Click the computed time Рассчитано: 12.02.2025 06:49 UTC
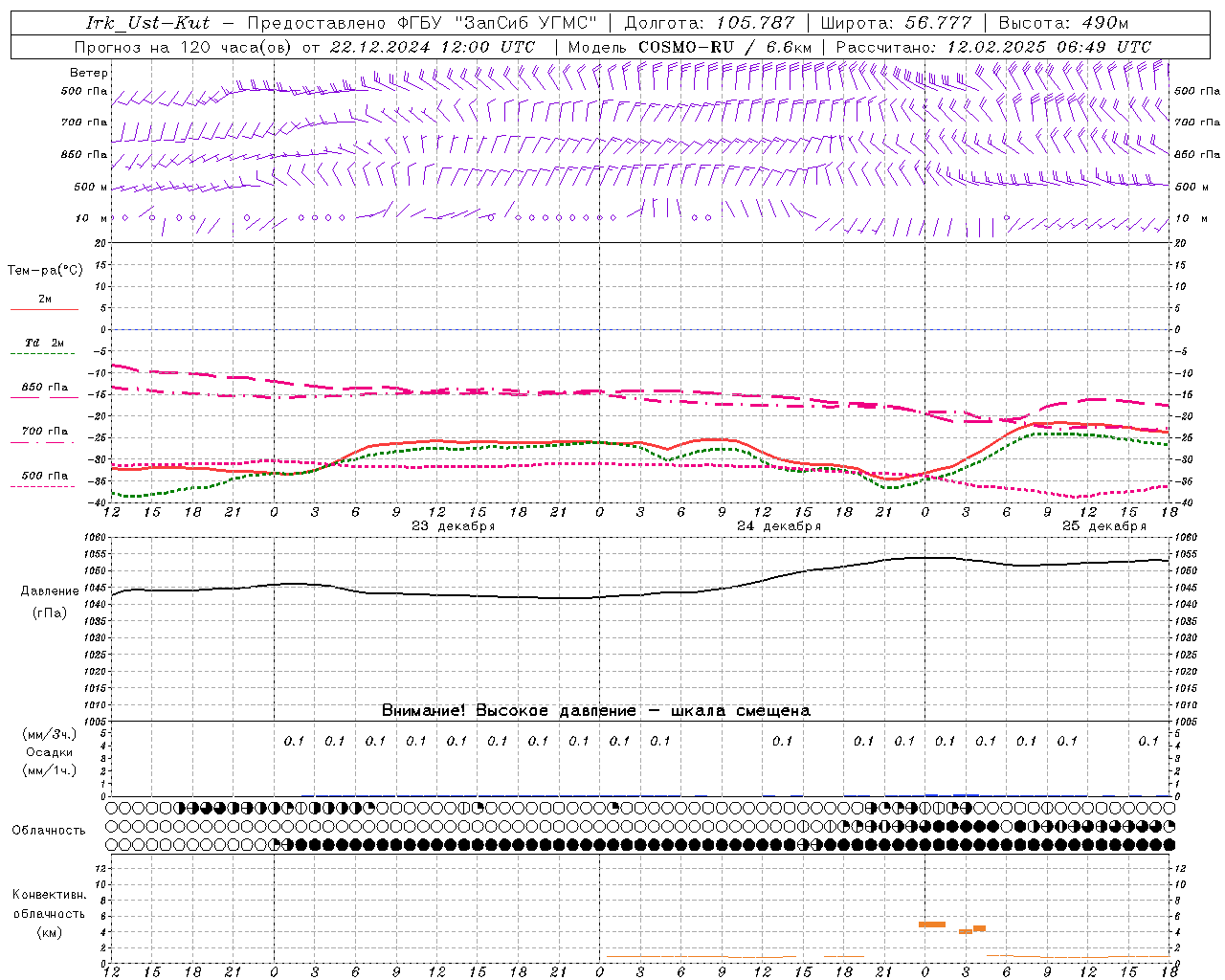This screenshot has height=980, width=1225. point(993,47)
